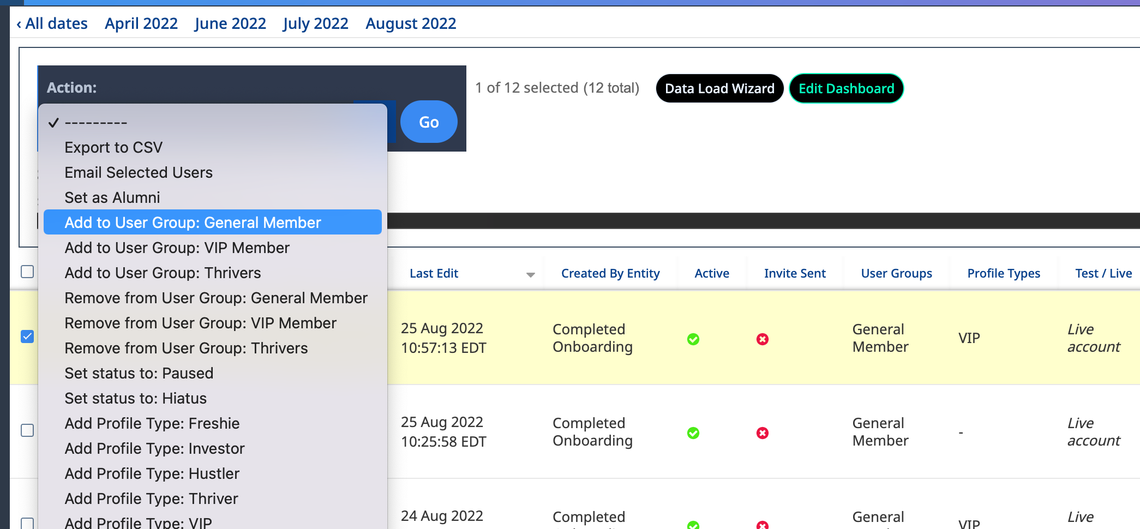The height and width of the screenshot is (529, 1140).
Task: Select Remove from User Group: General Member
Action: click(x=212, y=298)
